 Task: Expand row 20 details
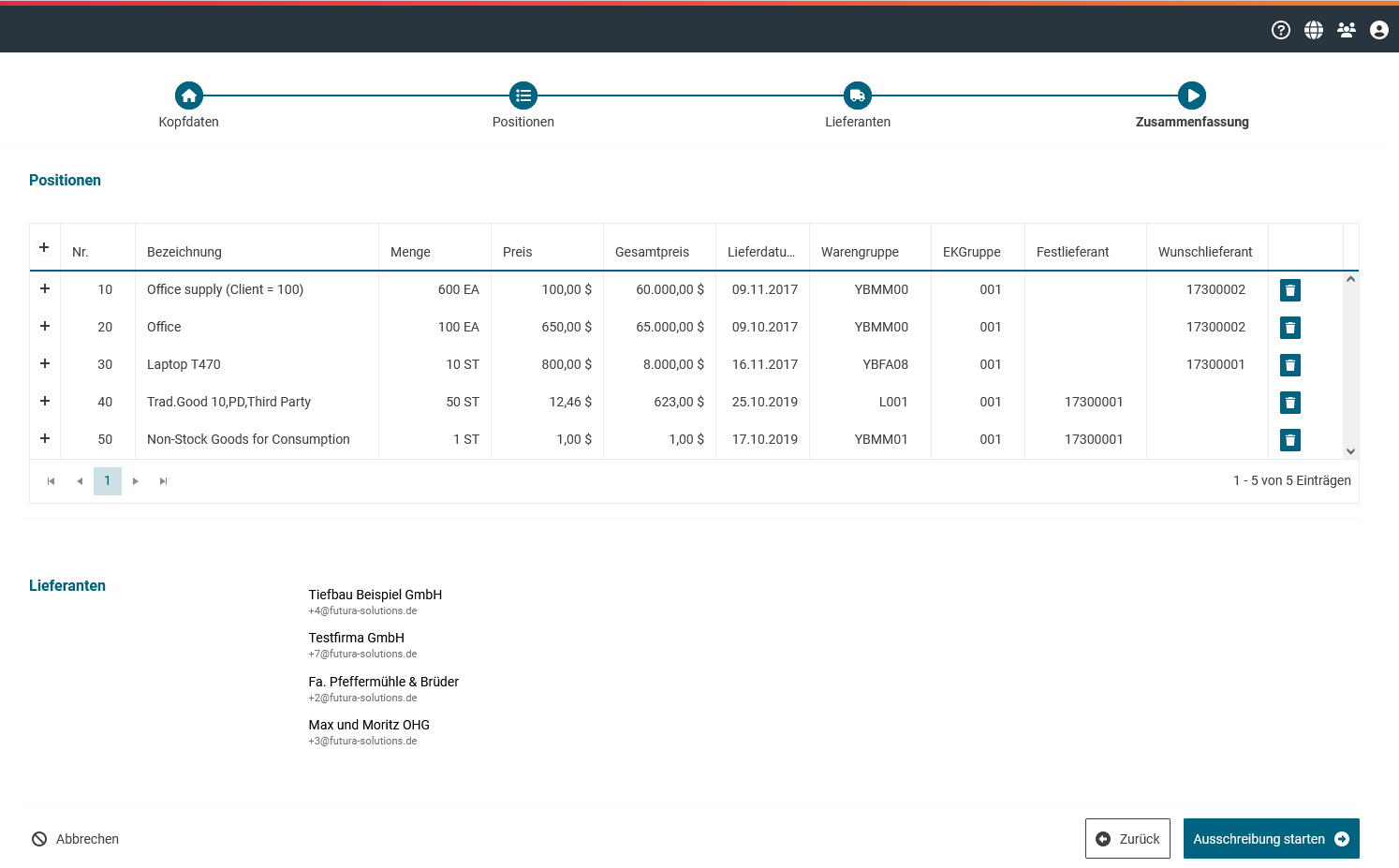pyautogui.click(x=45, y=326)
